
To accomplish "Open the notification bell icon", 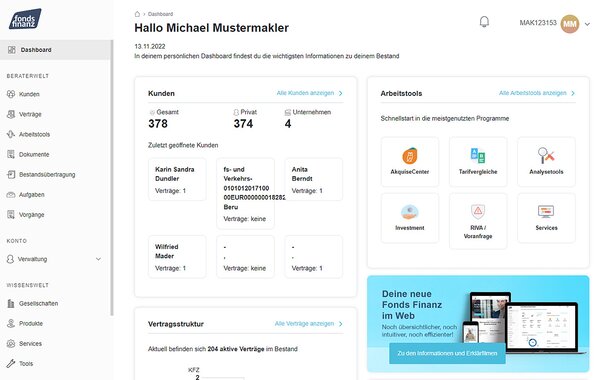I will click(x=484, y=22).
